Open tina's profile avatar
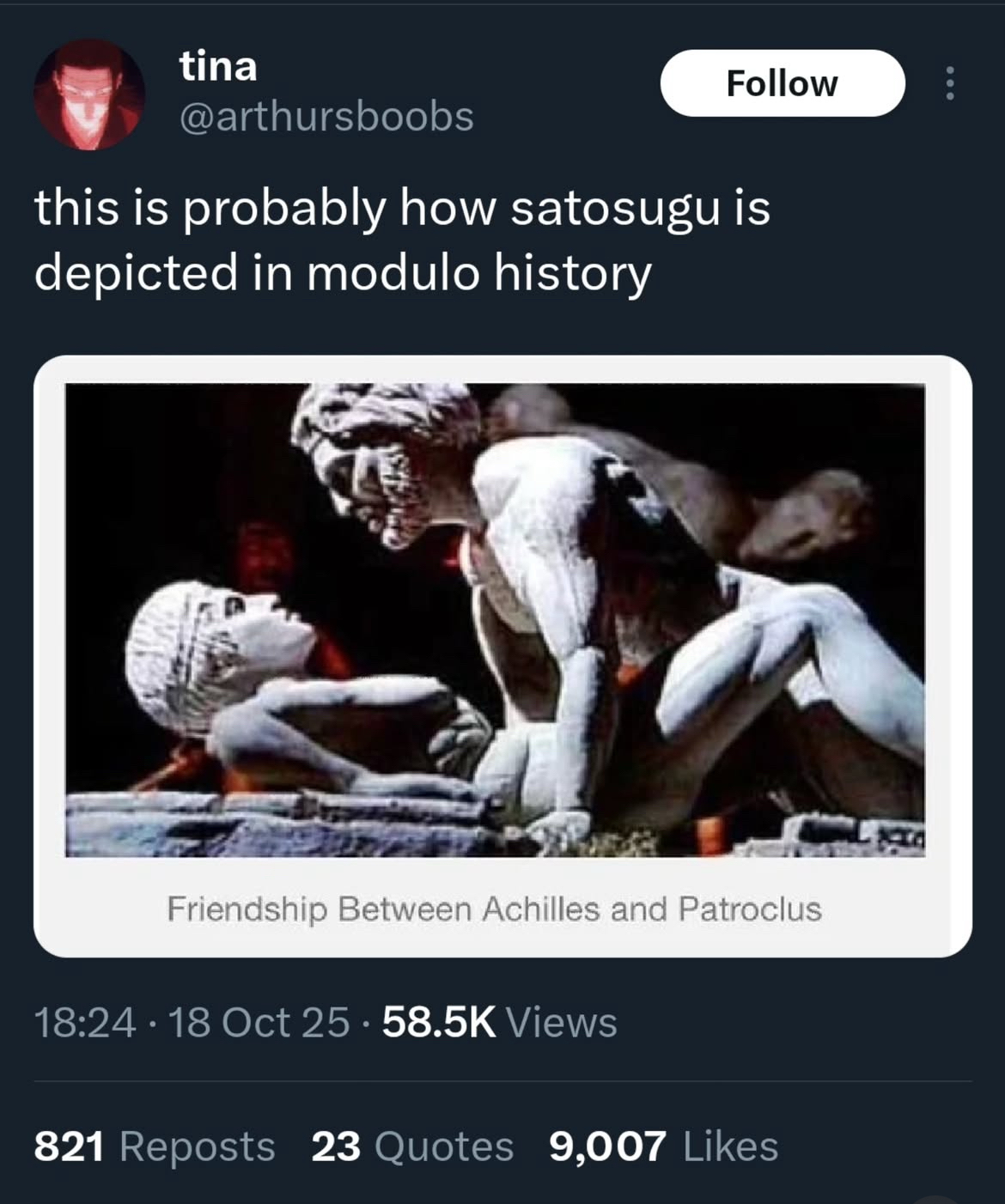The image size is (1005, 1204). pos(88,94)
